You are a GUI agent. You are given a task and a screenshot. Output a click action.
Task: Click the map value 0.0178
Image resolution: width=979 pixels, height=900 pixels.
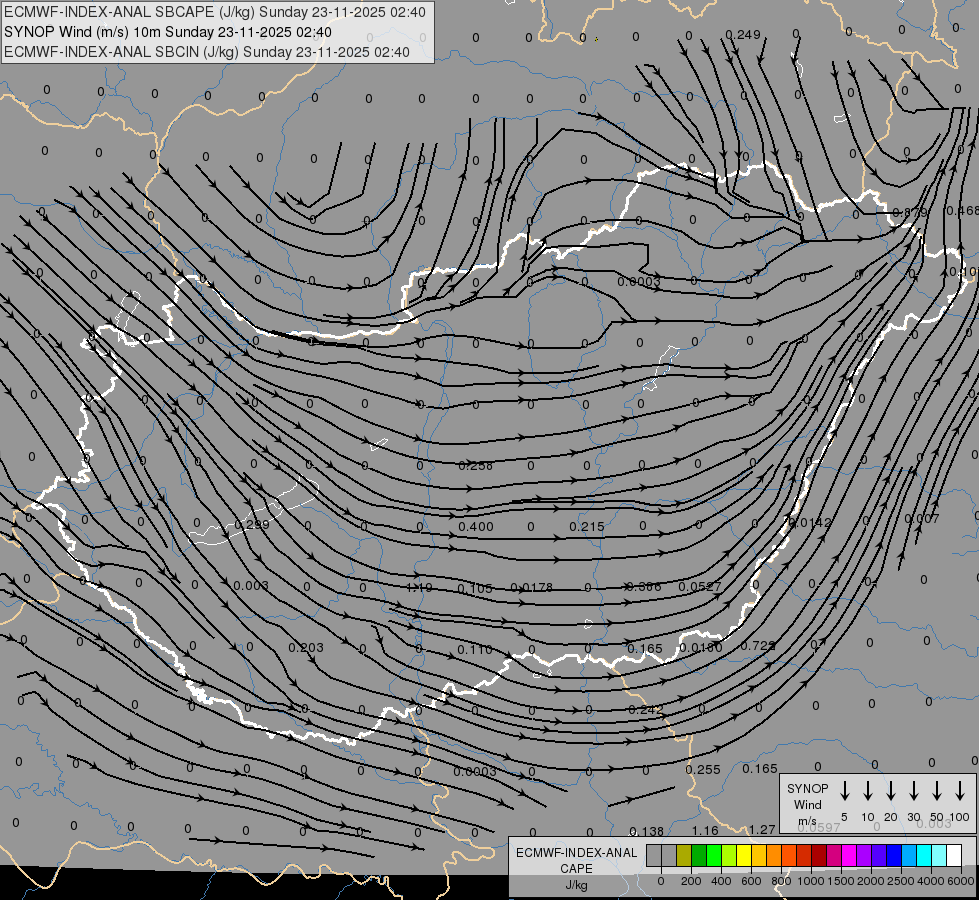(531, 588)
